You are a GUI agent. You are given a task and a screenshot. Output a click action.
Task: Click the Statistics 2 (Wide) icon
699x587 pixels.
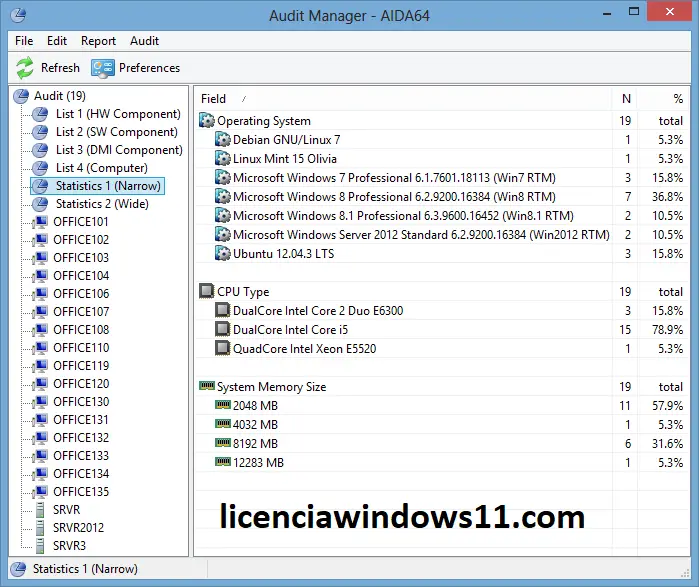coord(40,204)
